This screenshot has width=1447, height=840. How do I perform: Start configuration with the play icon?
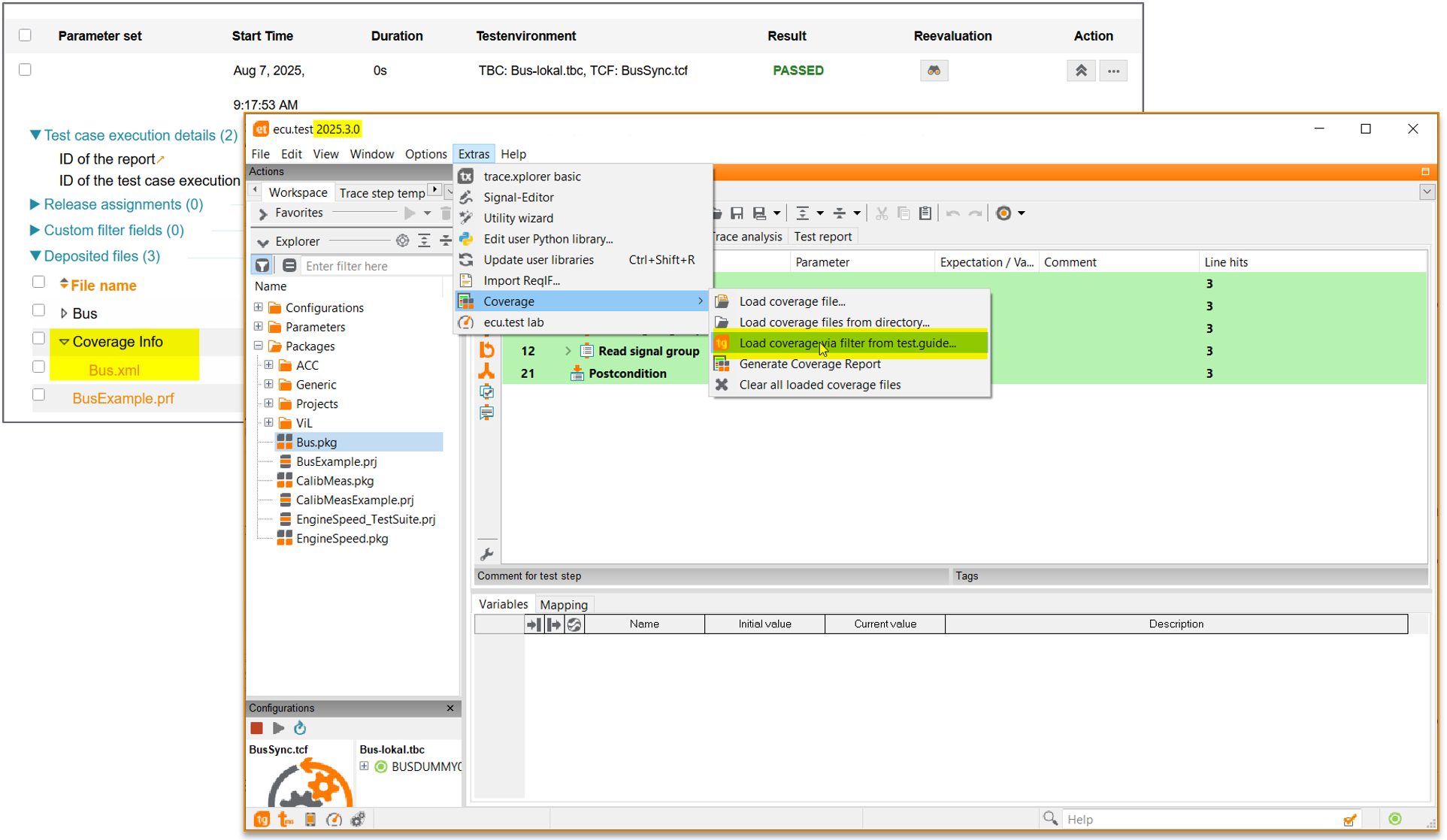[278, 728]
